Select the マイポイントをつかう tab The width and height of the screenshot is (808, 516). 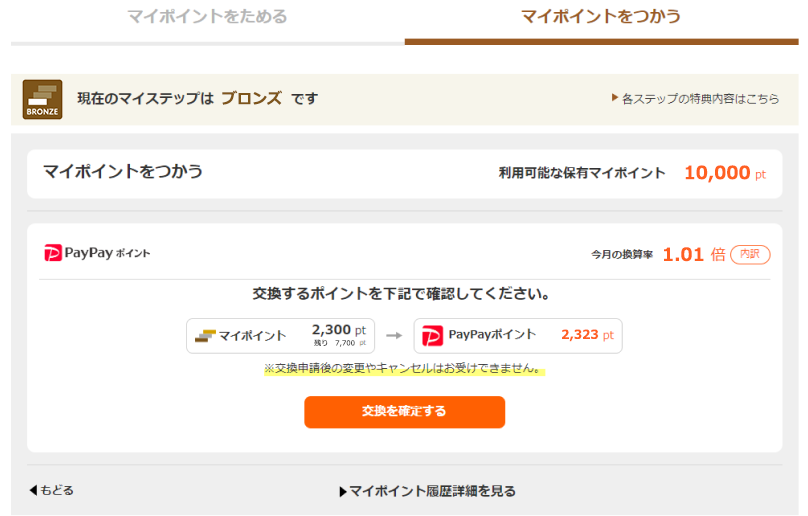(x=601, y=16)
